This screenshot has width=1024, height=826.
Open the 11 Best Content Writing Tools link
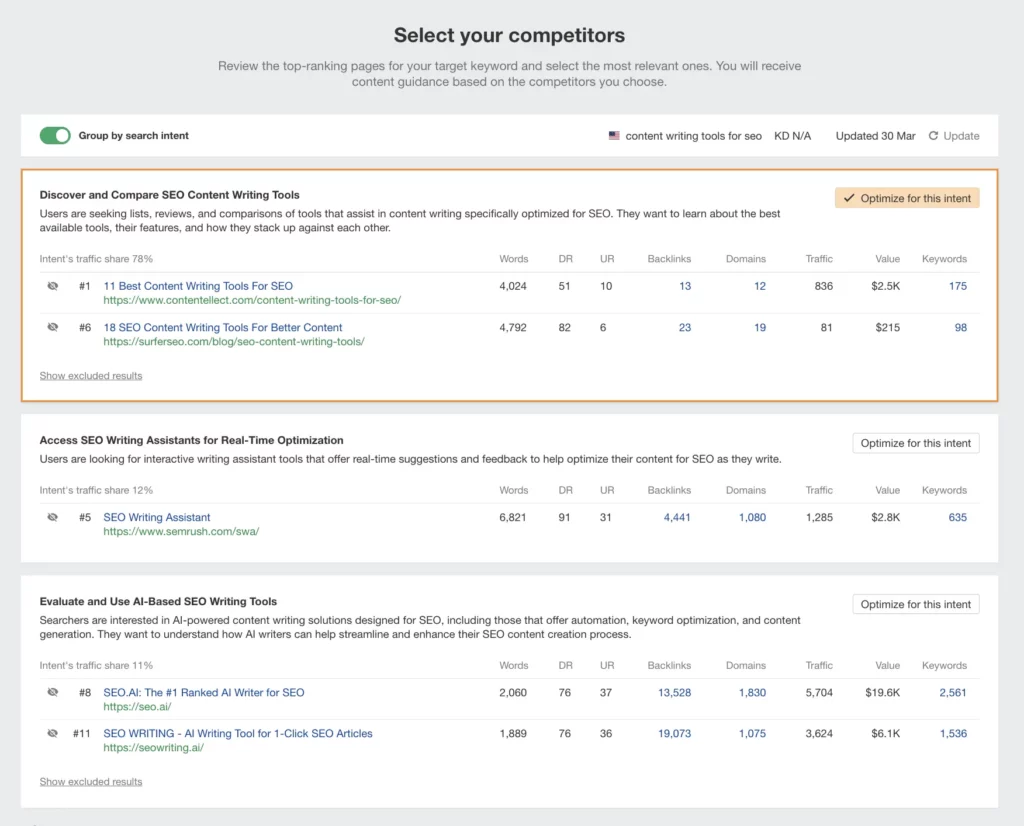pos(198,286)
